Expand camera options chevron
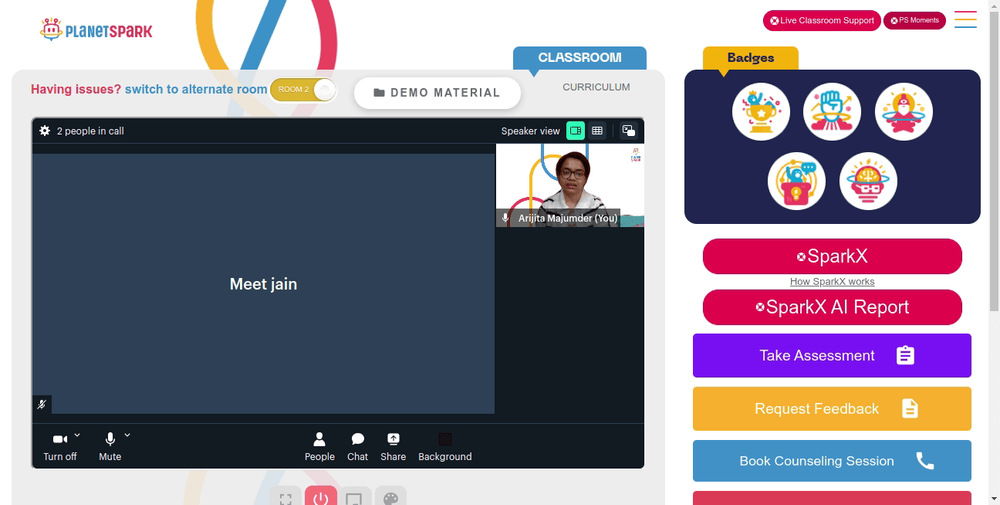1000x505 pixels. 77,435
